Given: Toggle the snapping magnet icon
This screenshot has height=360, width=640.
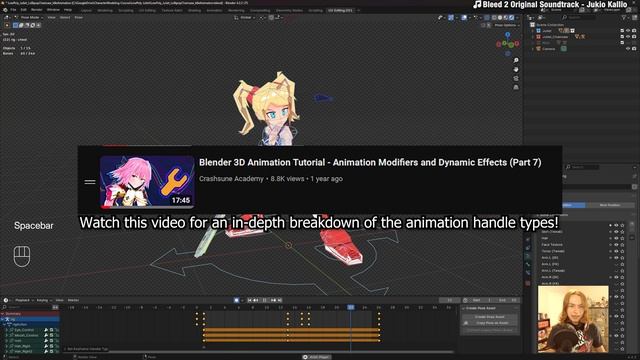Looking at the screenshot, I should point(271,18).
